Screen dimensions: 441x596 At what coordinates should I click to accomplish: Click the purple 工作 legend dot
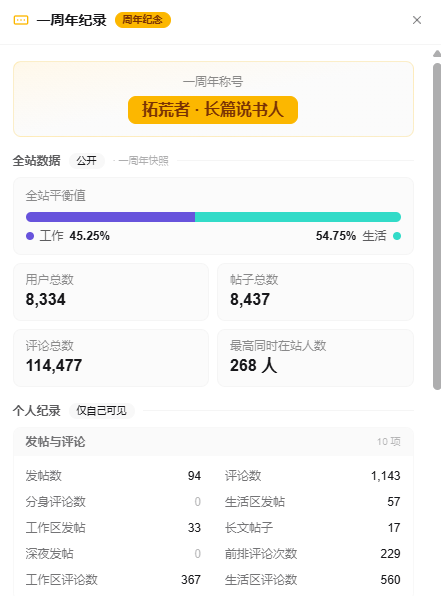(30, 236)
